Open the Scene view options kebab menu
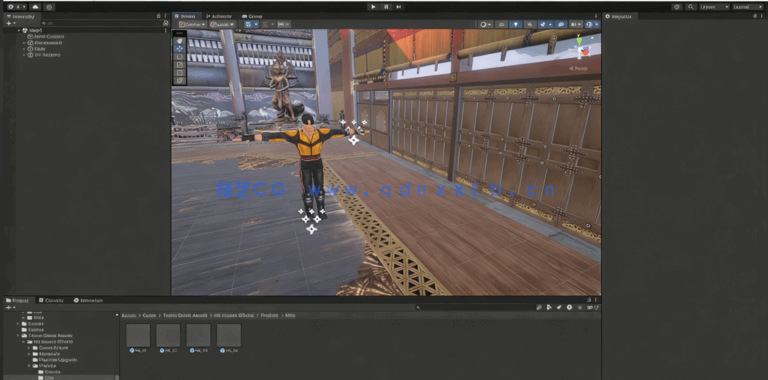Viewport: 768px width, 380px height. click(x=596, y=16)
